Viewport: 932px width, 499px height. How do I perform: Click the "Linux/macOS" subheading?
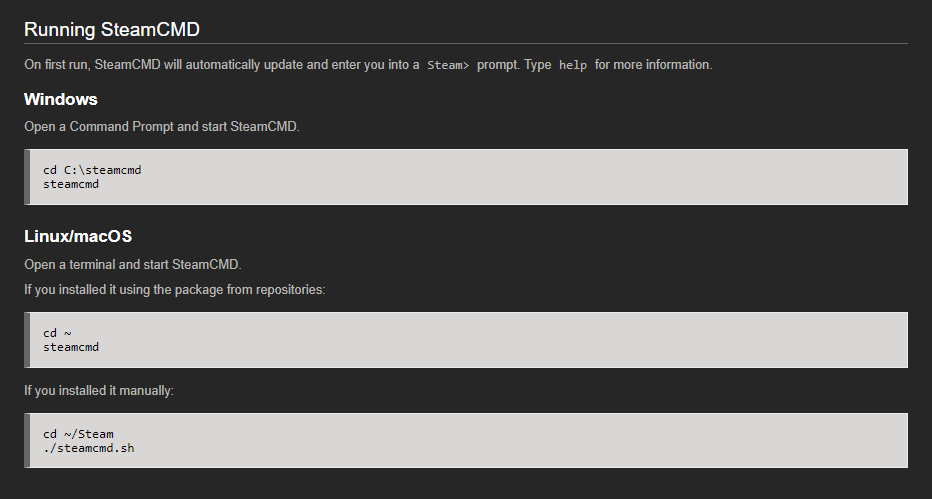78,236
